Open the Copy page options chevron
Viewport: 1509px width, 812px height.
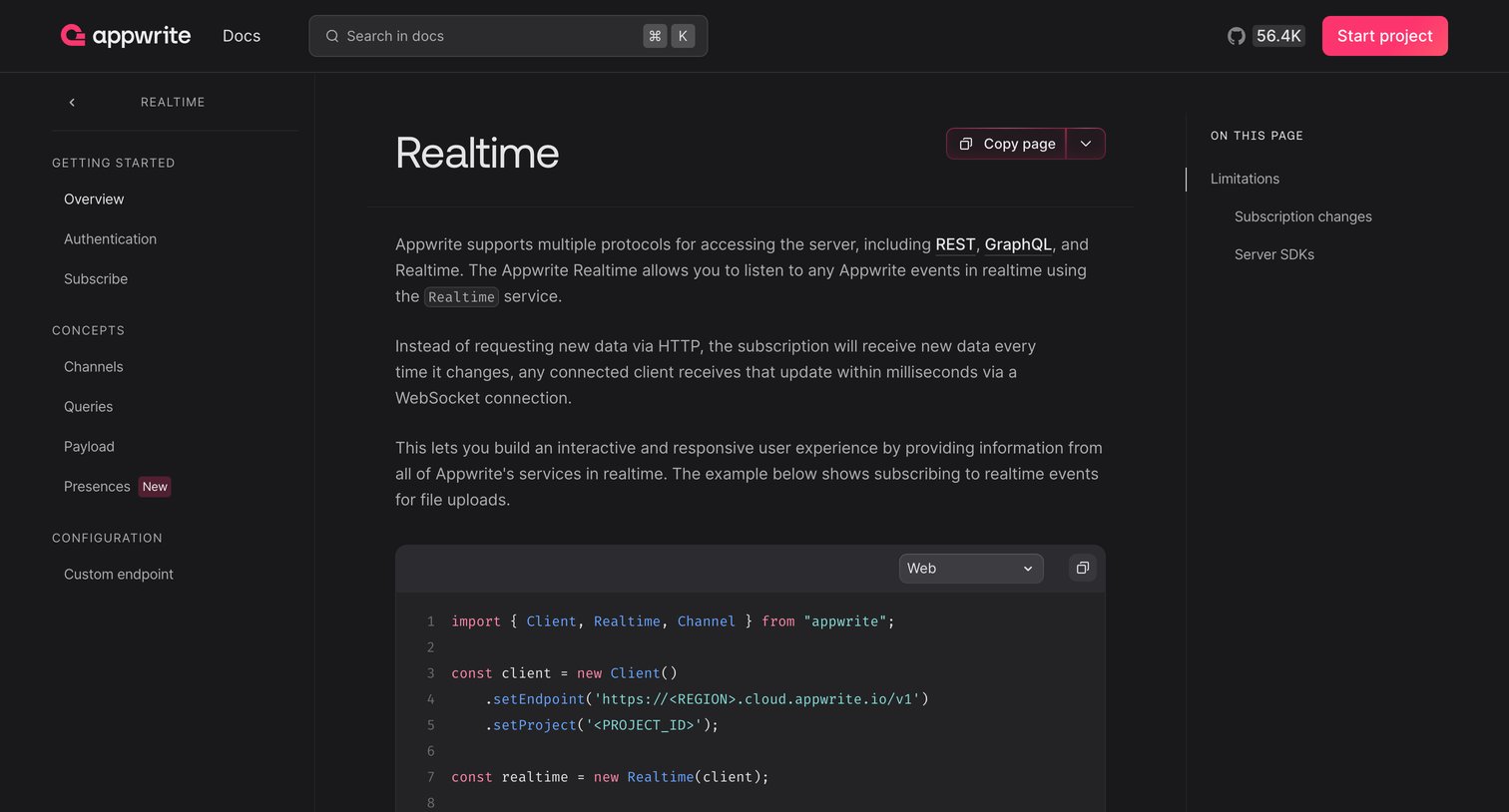pyautogui.click(x=1086, y=144)
